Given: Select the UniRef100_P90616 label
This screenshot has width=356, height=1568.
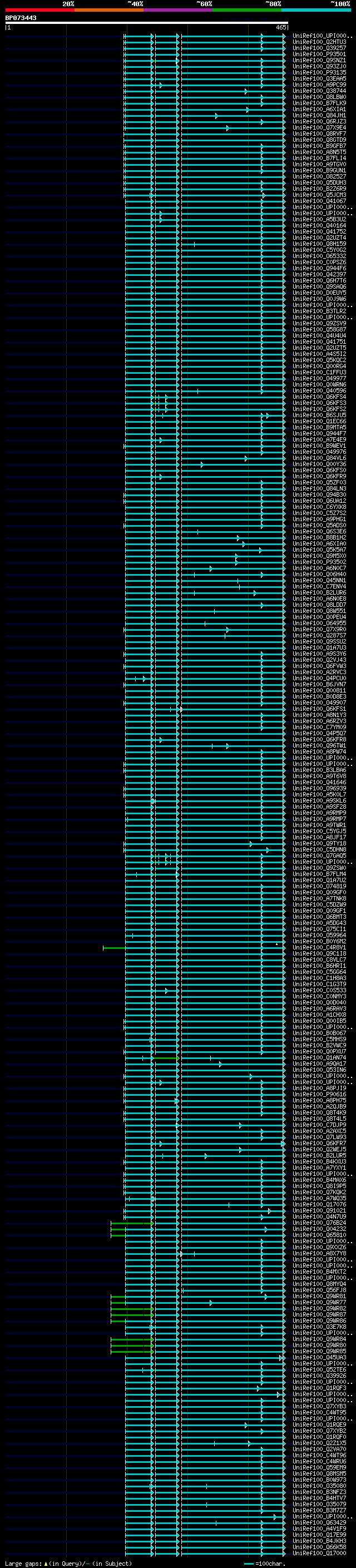Looking at the screenshot, I should tap(319, 1095).
